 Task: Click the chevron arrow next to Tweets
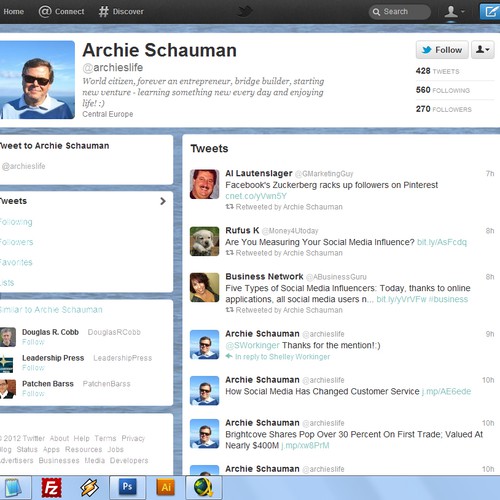pos(163,201)
